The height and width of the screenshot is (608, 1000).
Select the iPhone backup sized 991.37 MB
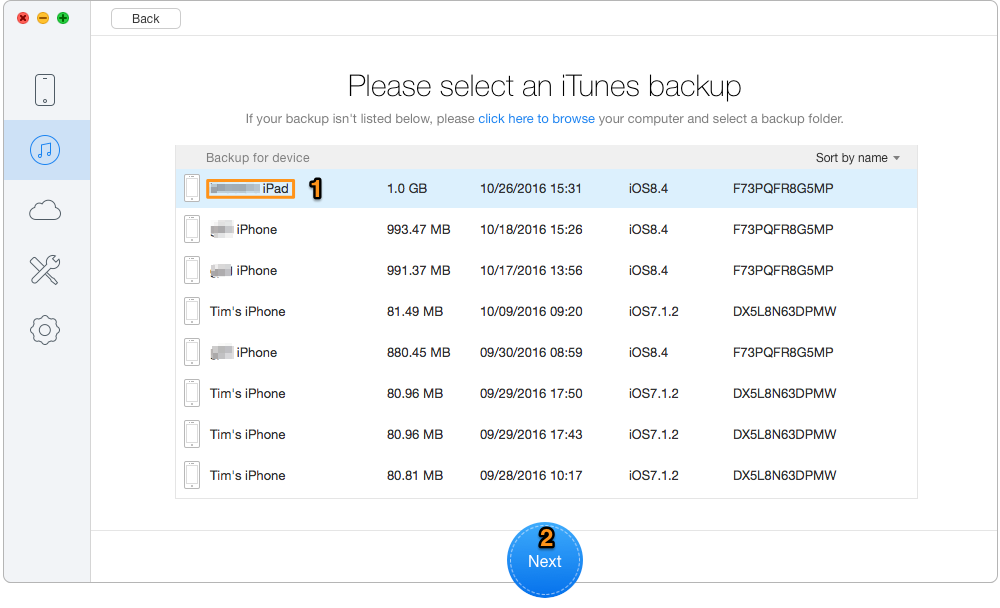pos(546,271)
